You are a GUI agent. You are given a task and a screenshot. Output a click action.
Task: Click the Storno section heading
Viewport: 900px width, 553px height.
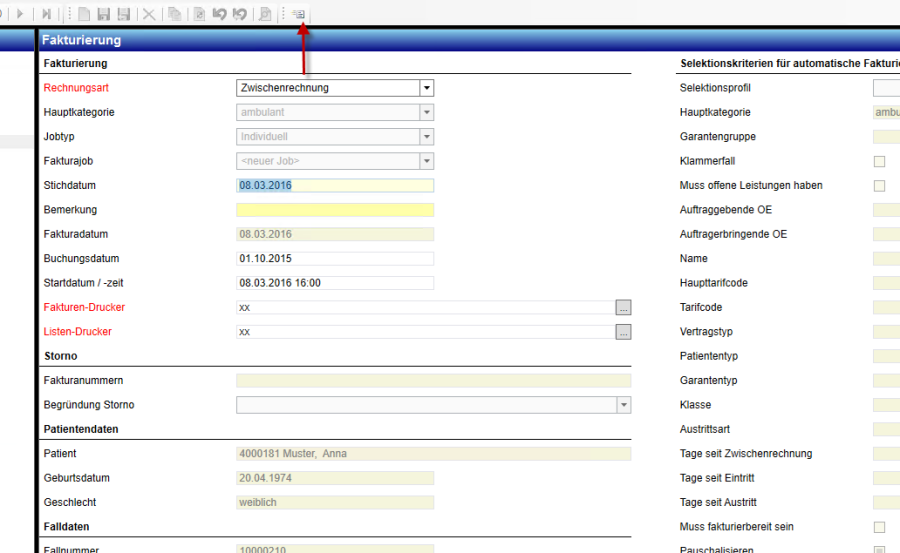[60, 356]
